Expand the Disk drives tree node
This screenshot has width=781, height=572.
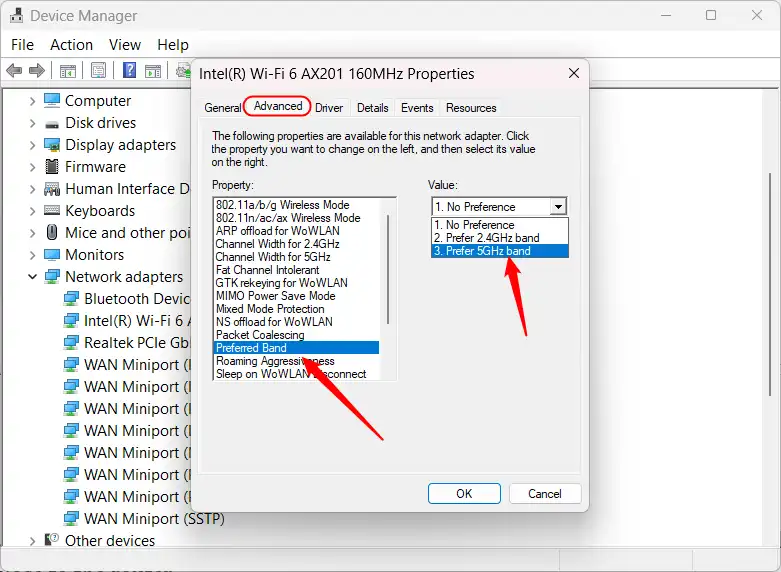(32, 123)
